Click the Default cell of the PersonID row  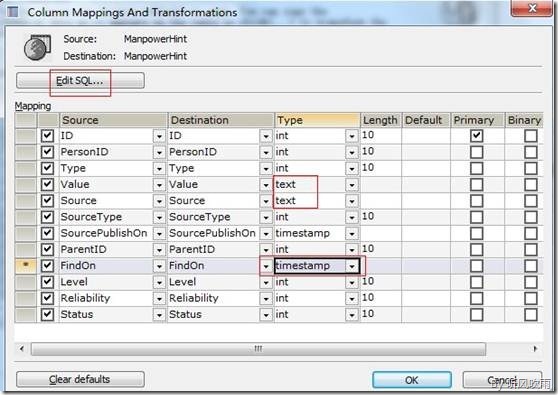(426, 152)
